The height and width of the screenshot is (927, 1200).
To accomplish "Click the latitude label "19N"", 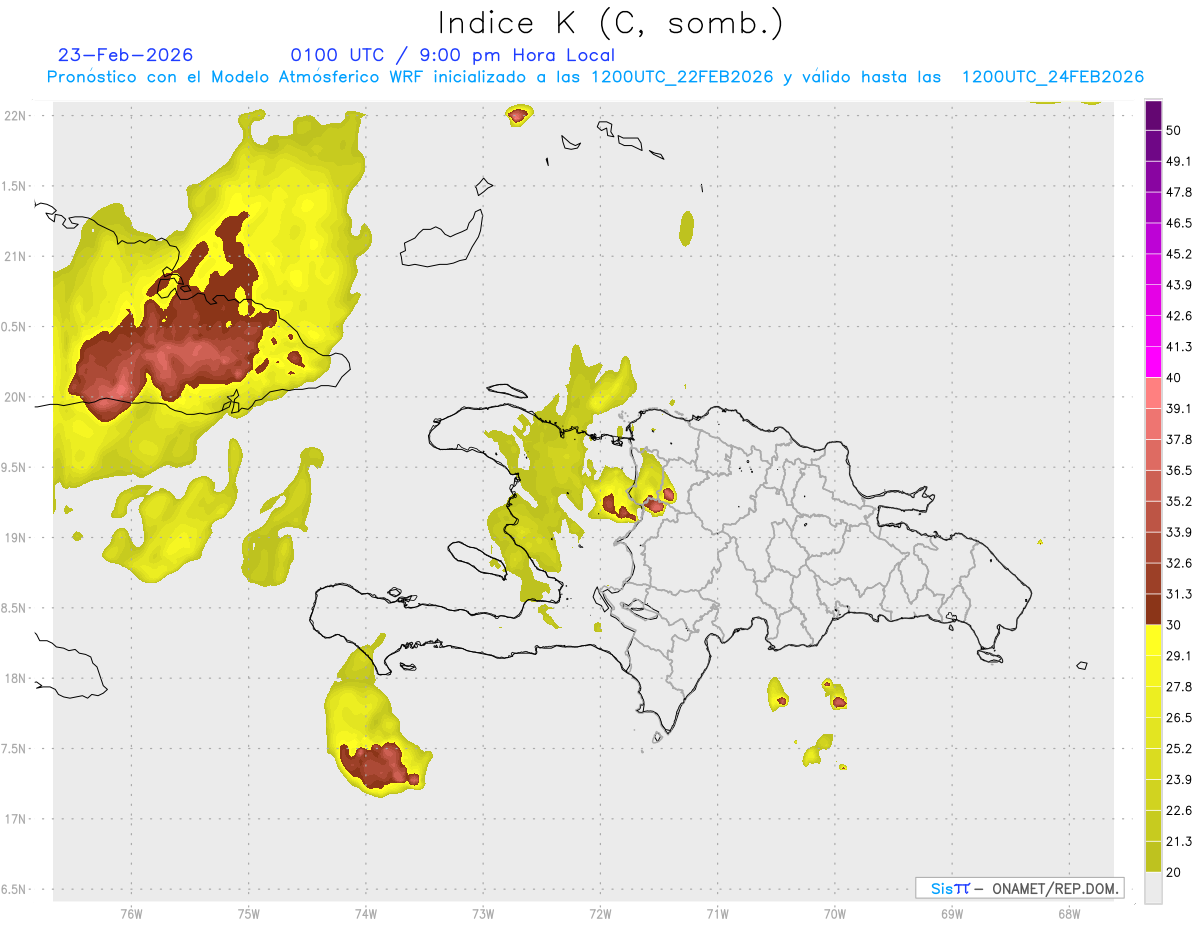I will 16,537.
